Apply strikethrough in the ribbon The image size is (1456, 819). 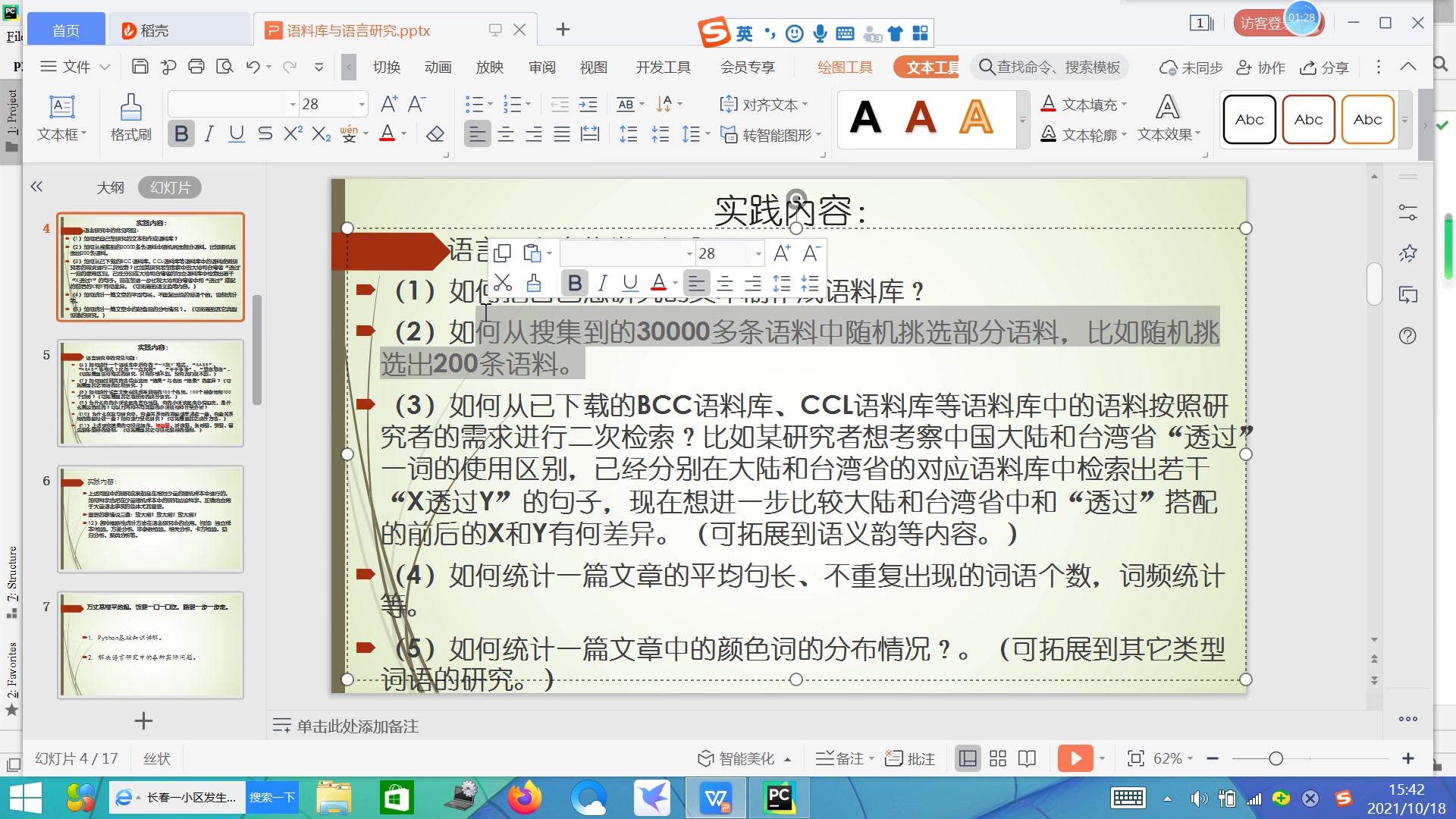tap(265, 134)
